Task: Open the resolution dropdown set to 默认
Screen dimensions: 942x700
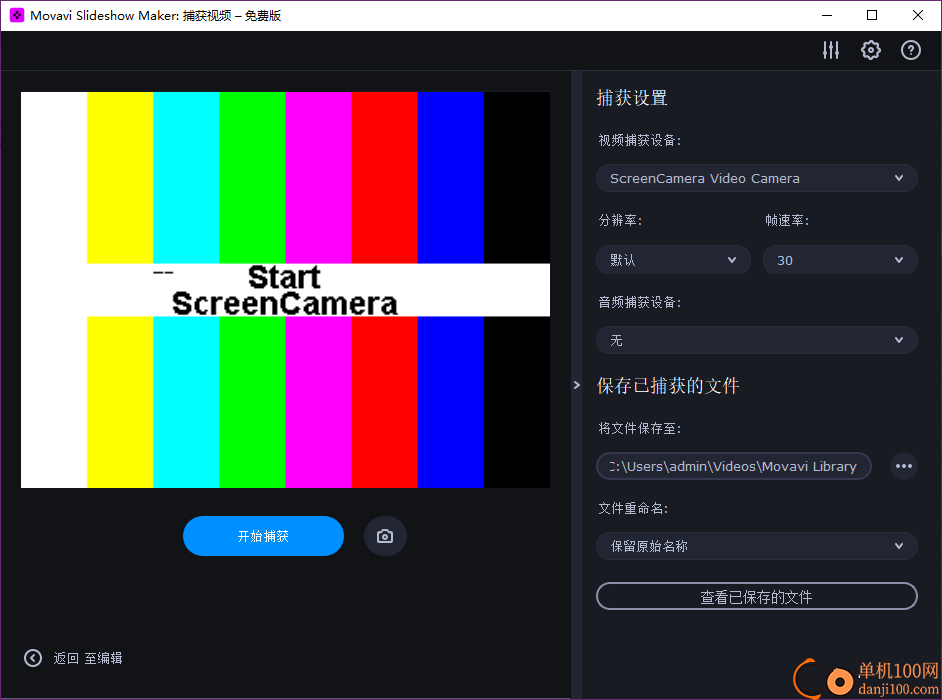Action: (673, 260)
